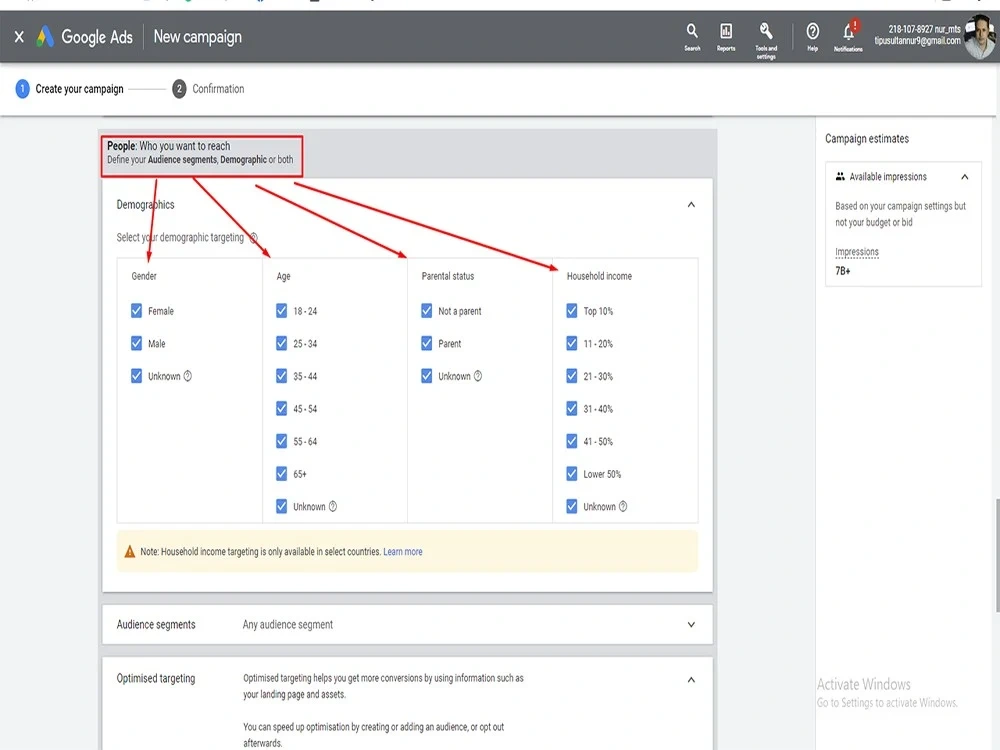Image resolution: width=1000 pixels, height=750 pixels.
Task: Expand the Audience segments section chevron
Action: [691, 624]
